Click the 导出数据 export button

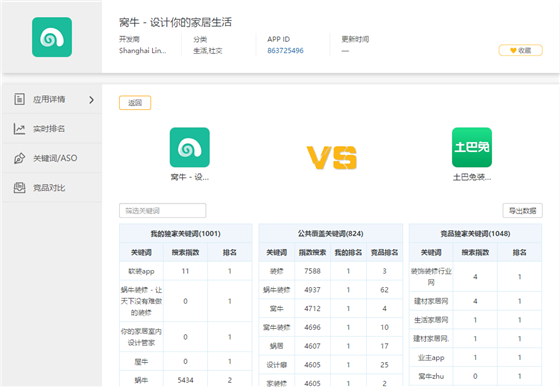coord(522,211)
